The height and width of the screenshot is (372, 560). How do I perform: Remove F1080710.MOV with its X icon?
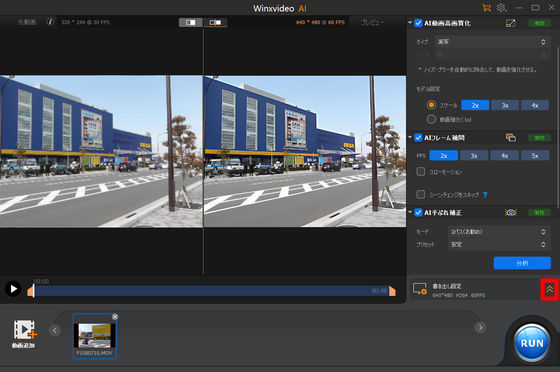(115, 317)
